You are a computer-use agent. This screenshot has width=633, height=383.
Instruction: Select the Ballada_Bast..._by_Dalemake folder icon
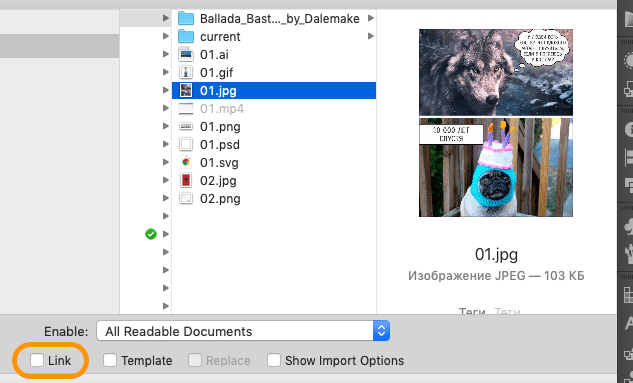(186, 18)
